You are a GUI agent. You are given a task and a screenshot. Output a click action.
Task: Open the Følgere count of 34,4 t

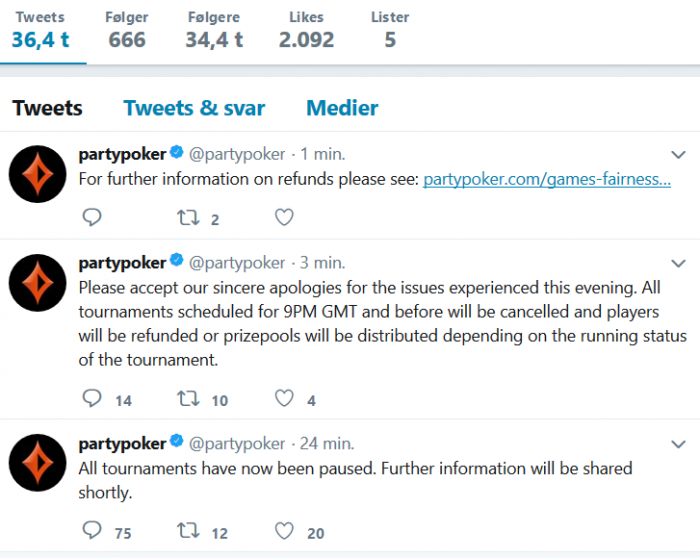click(214, 30)
